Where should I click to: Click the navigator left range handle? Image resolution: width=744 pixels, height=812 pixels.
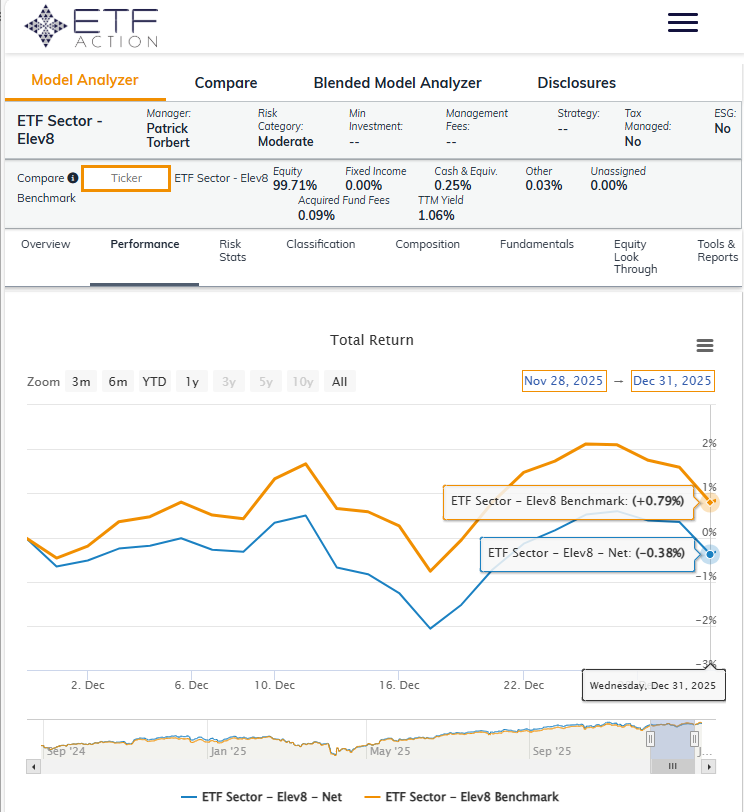tap(651, 738)
